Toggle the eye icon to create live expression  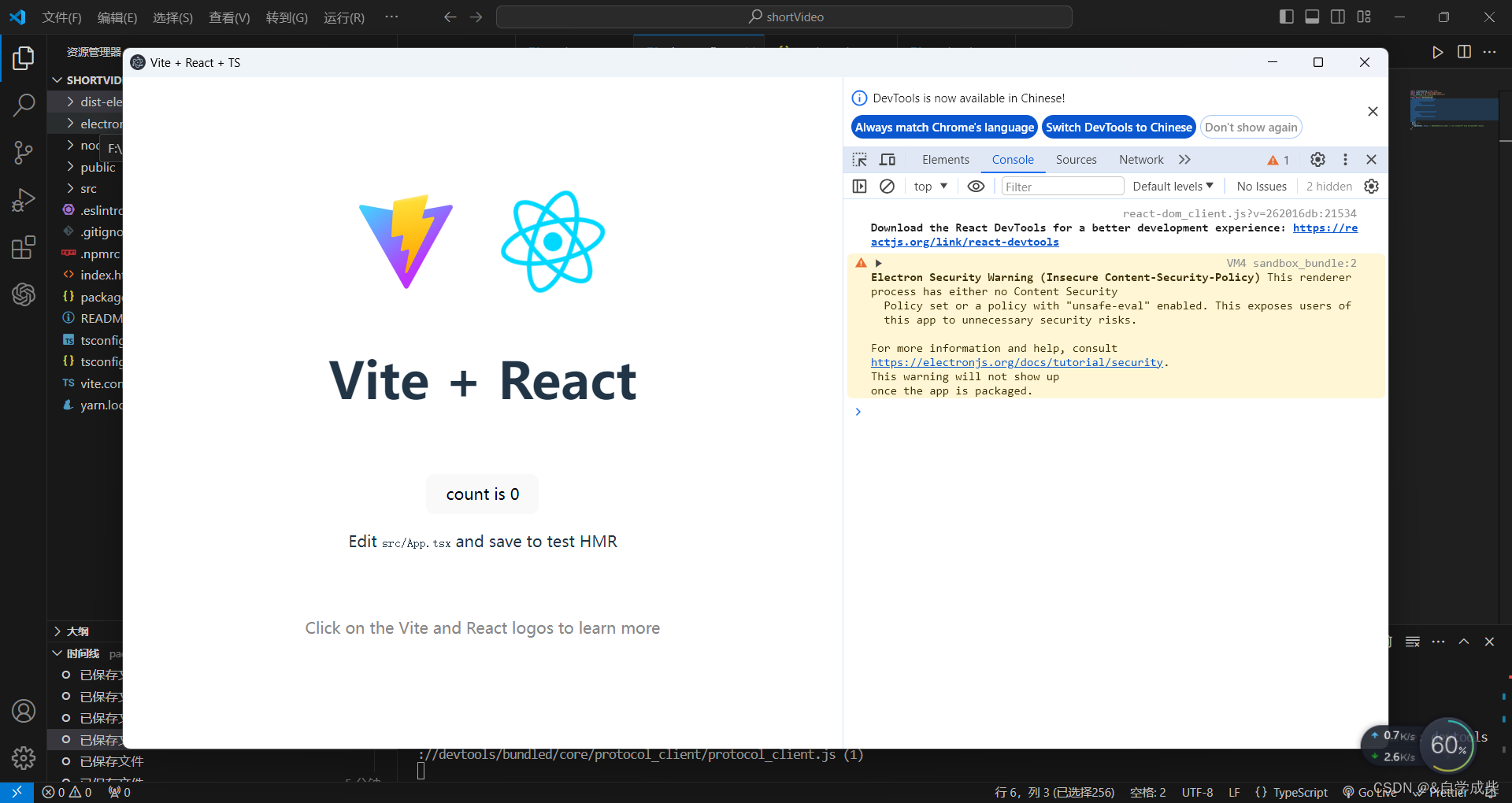pyautogui.click(x=976, y=186)
